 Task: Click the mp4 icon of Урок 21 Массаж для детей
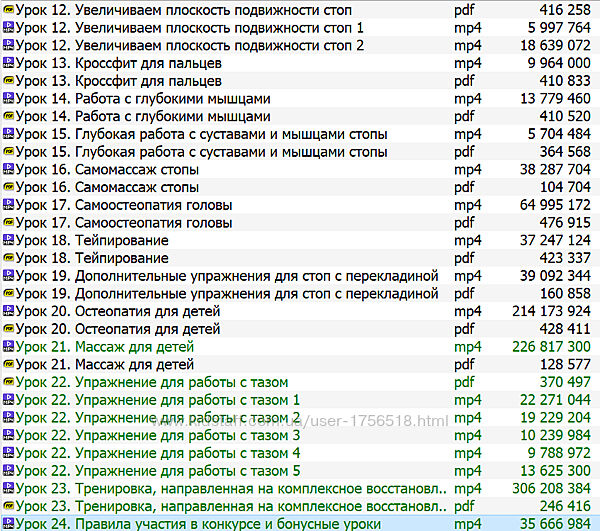click(9, 347)
